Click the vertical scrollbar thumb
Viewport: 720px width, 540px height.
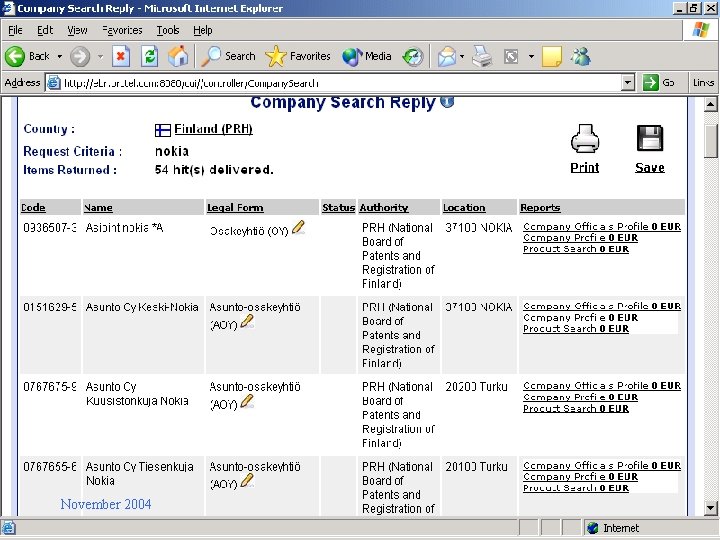[x=710, y=141]
